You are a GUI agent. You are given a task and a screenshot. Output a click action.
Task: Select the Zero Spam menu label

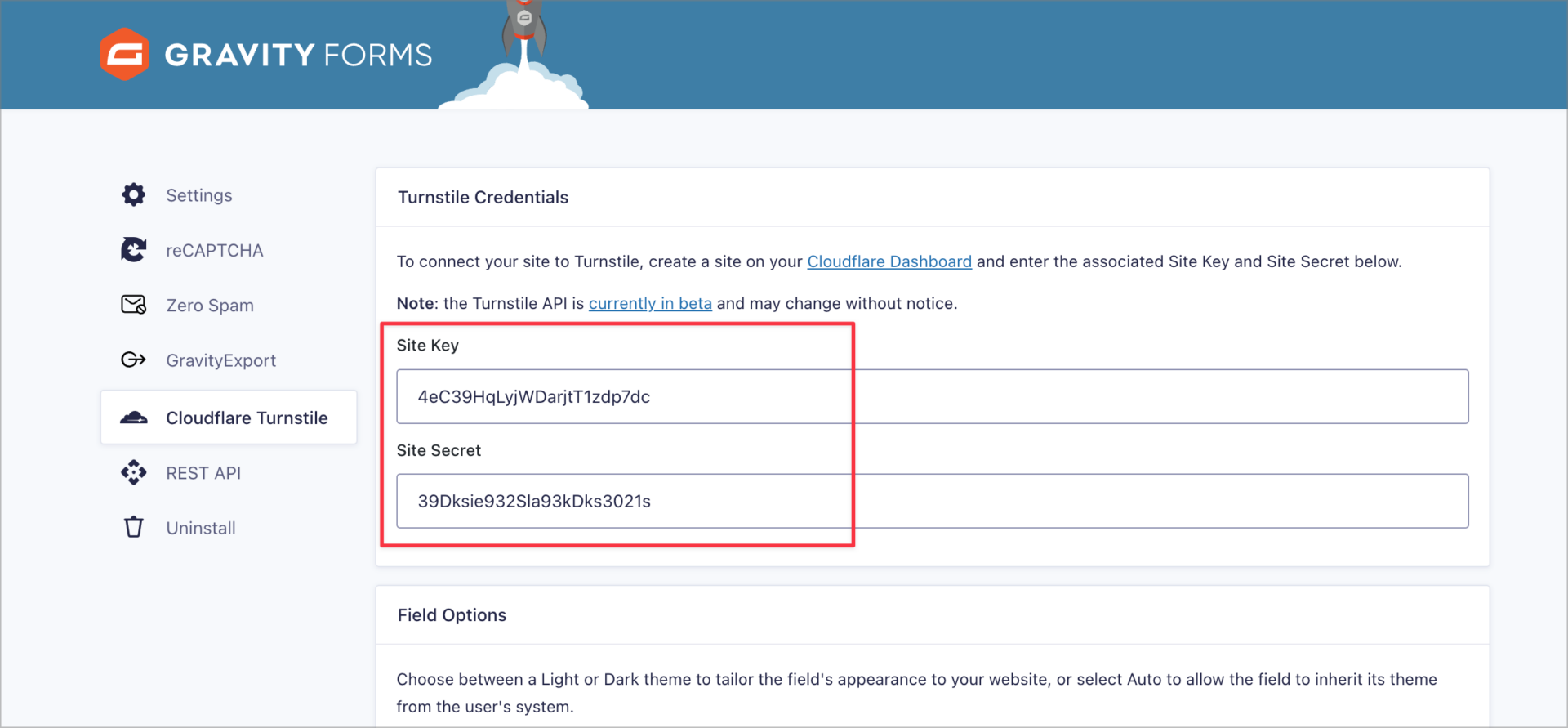pos(210,306)
